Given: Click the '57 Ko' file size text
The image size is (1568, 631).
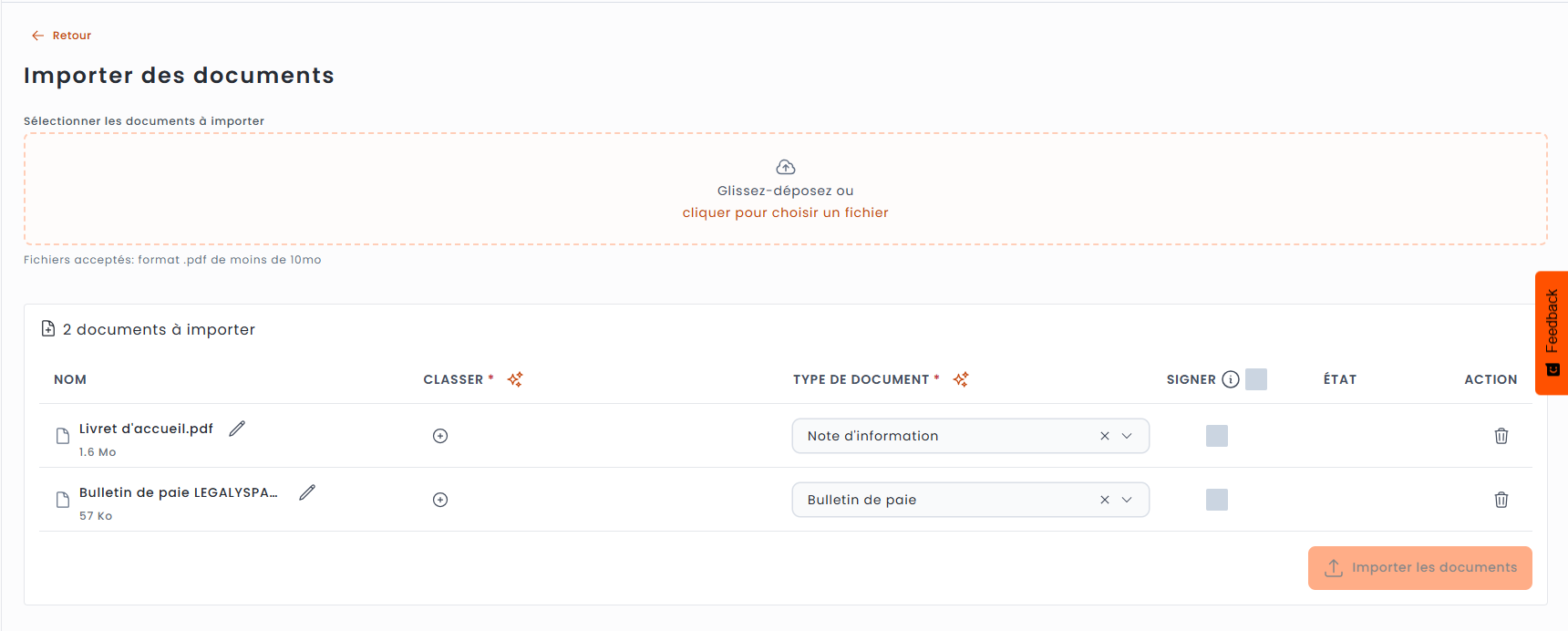Looking at the screenshot, I should point(96,516).
